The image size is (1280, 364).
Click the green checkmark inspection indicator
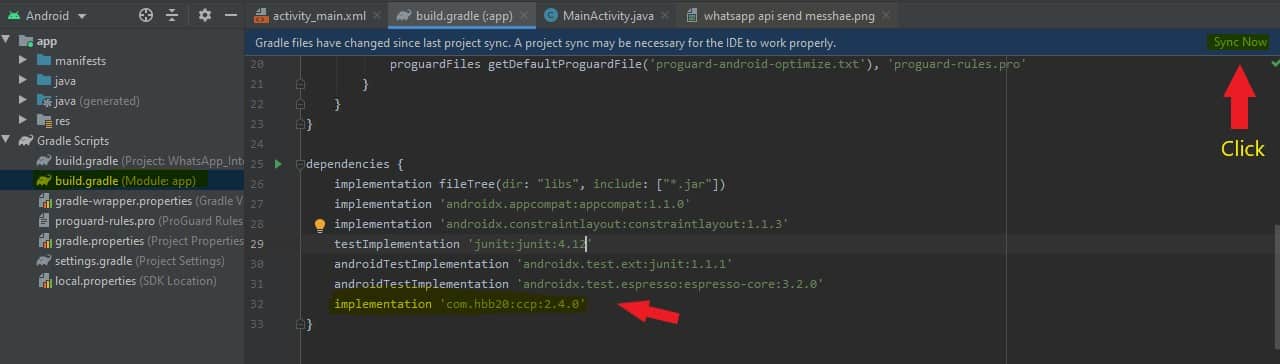[1275, 62]
